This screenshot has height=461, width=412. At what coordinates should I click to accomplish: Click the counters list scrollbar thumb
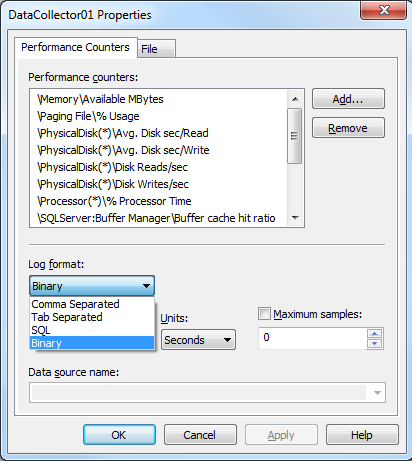(295, 136)
